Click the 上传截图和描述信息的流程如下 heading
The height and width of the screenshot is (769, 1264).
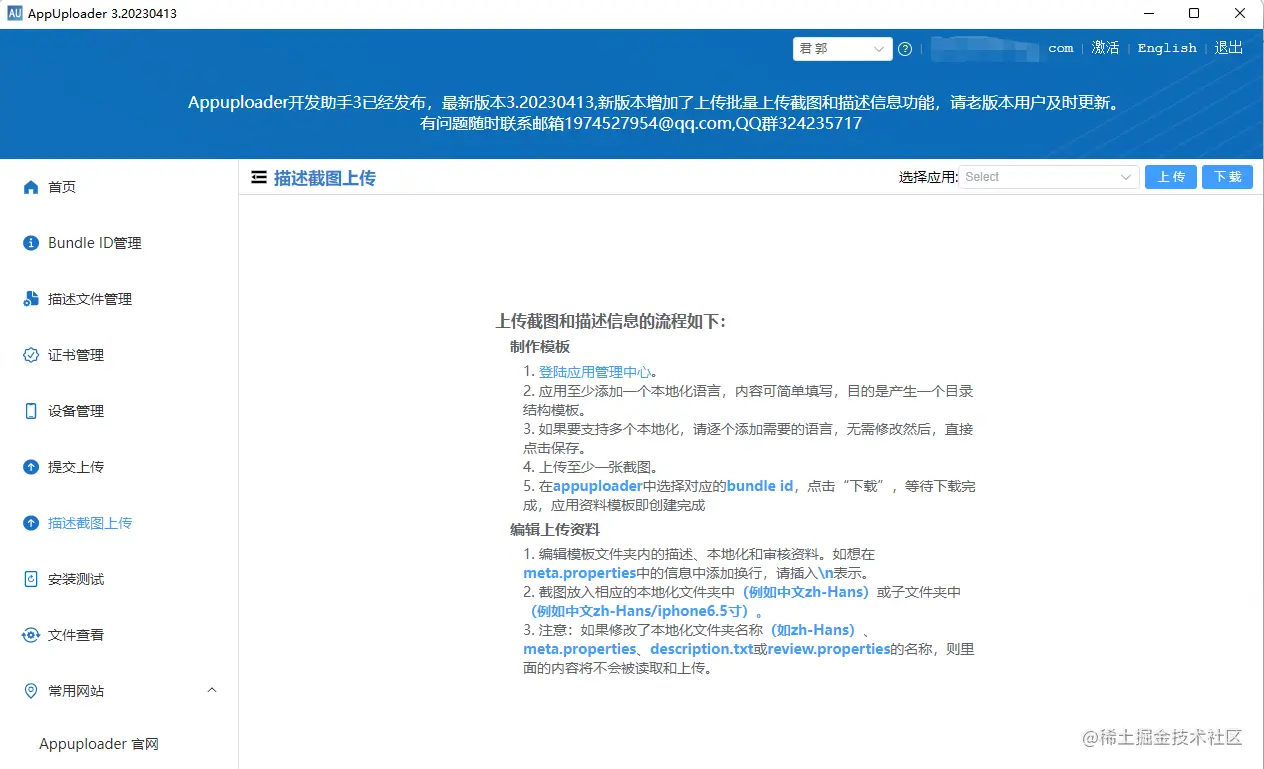611,321
